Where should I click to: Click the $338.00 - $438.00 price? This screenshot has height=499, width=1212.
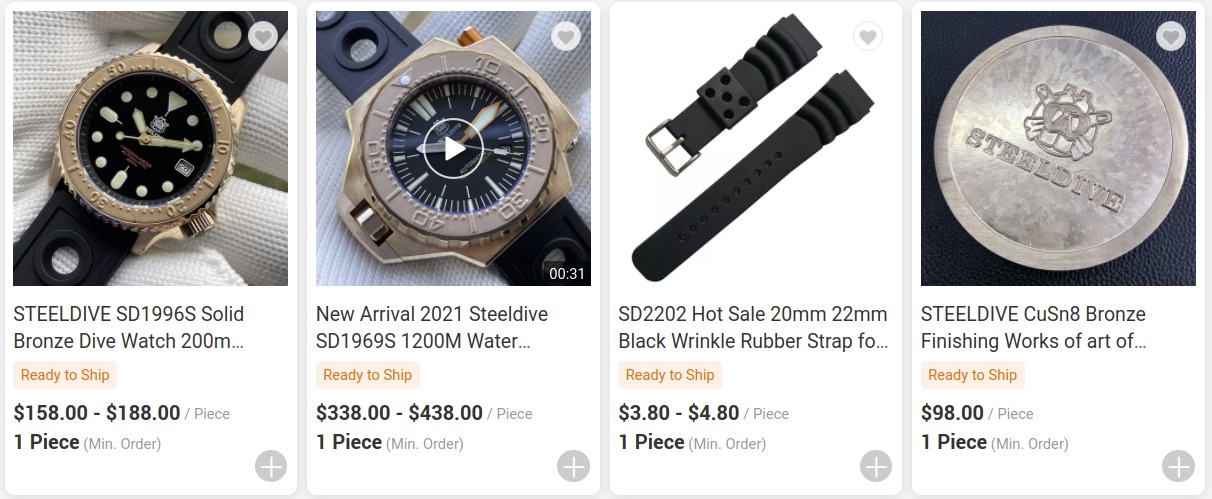coord(399,413)
